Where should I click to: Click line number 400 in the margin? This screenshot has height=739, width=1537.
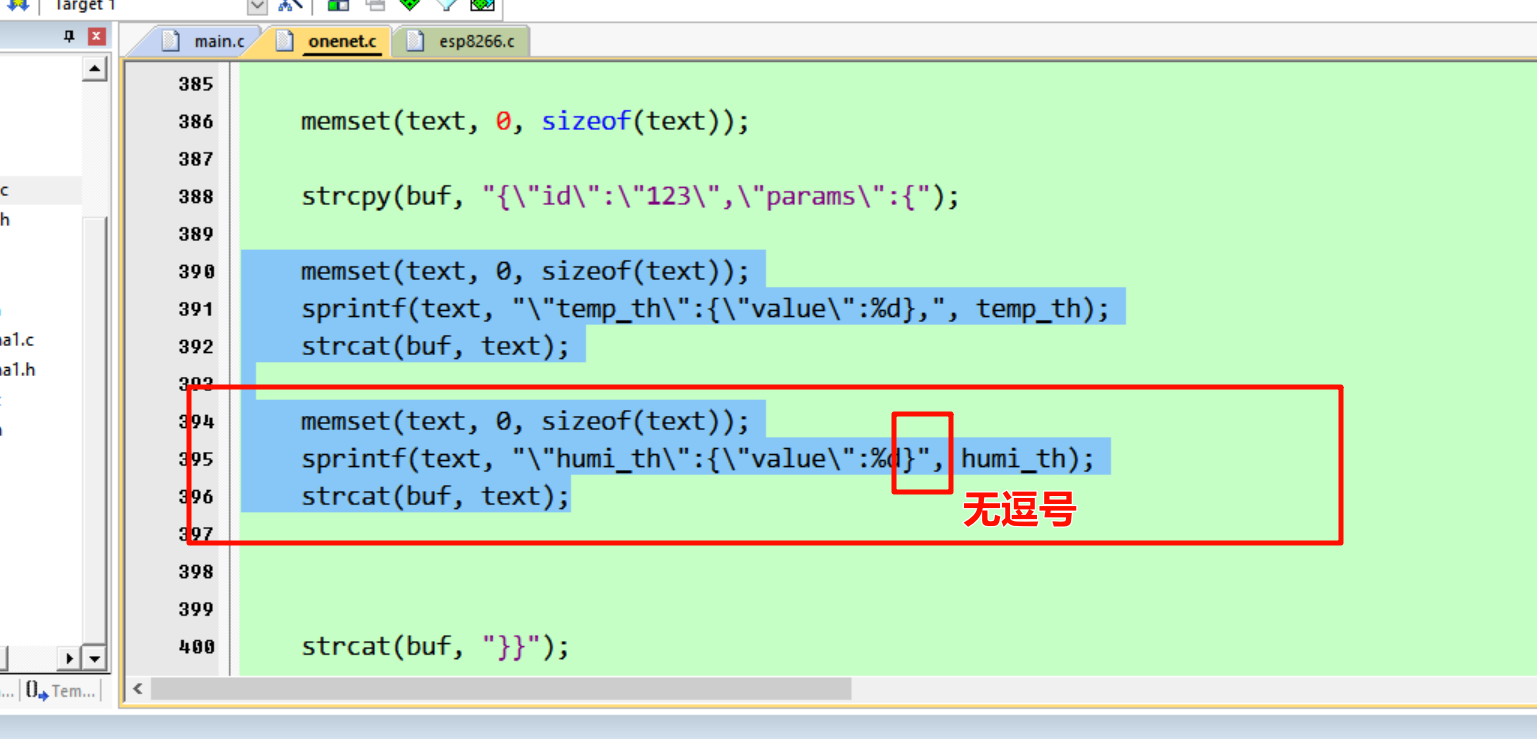[x=196, y=647]
